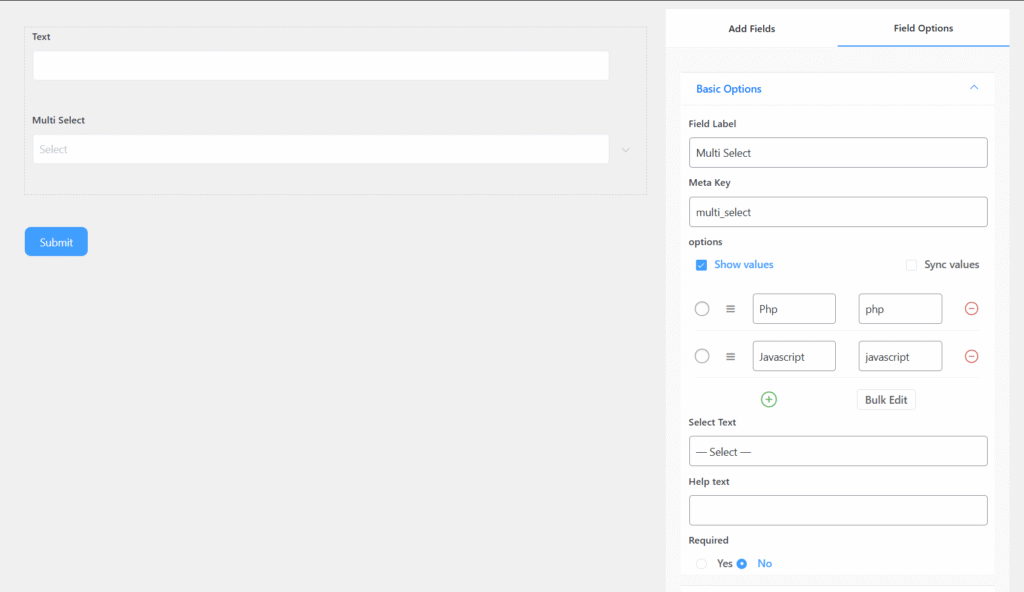The image size is (1024, 592).
Task: Click drag handle icon for Php option
Action: tap(730, 309)
